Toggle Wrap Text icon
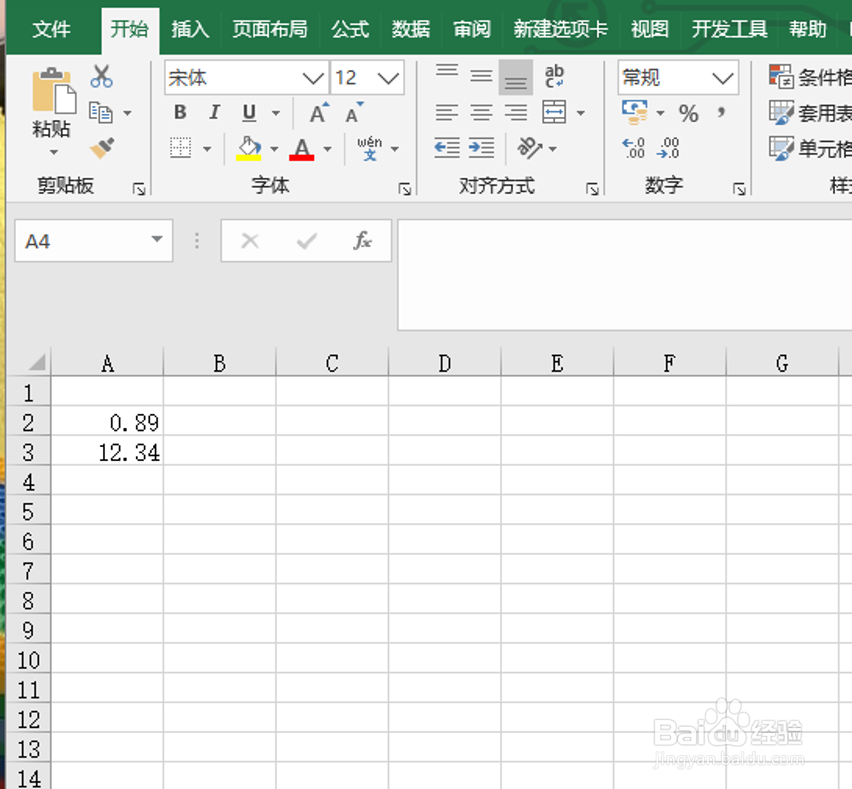 point(554,76)
